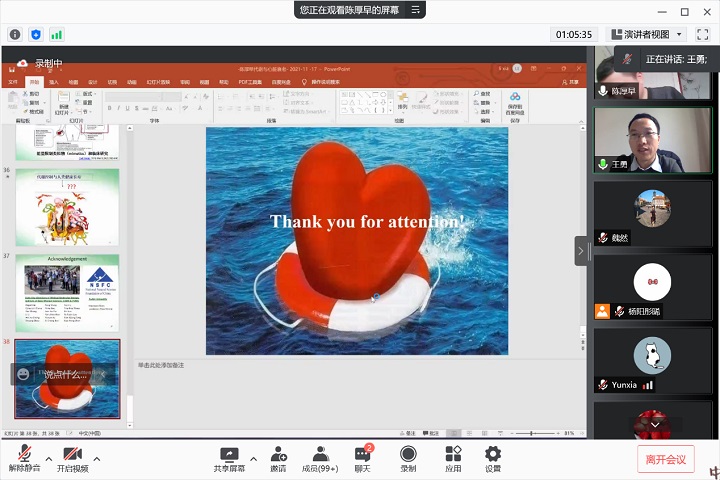The height and width of the screenshot is (480, 720).
Task: Click the blue security shield icon
Action: pyautogui.click(x=36, y=34)
